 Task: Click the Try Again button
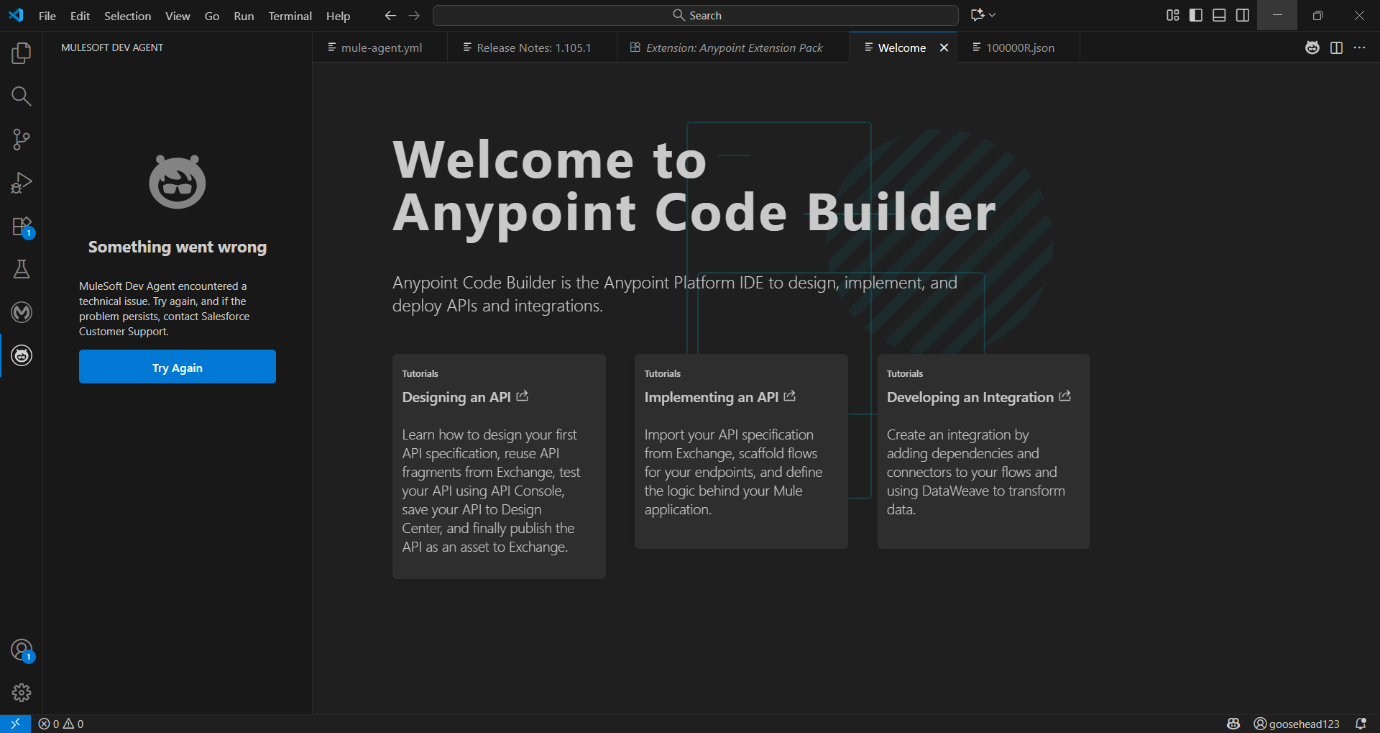177,367
